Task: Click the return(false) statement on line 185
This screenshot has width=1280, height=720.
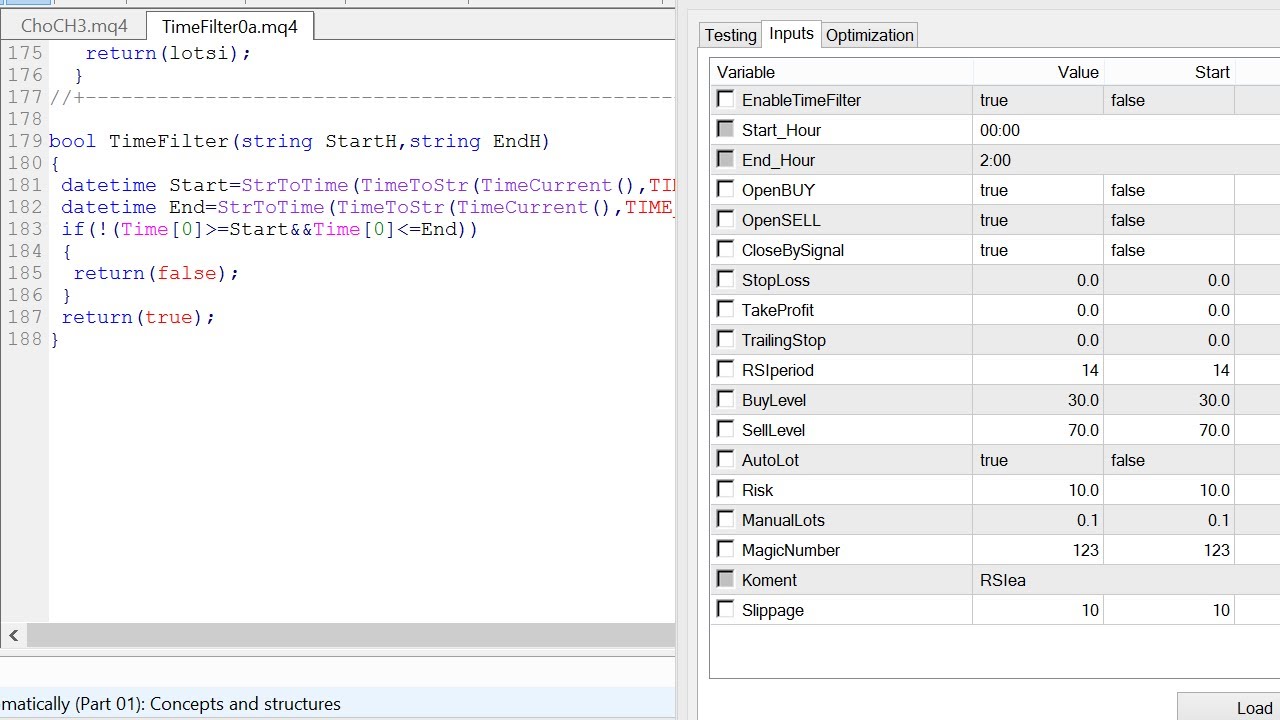Action: (156, 273)
